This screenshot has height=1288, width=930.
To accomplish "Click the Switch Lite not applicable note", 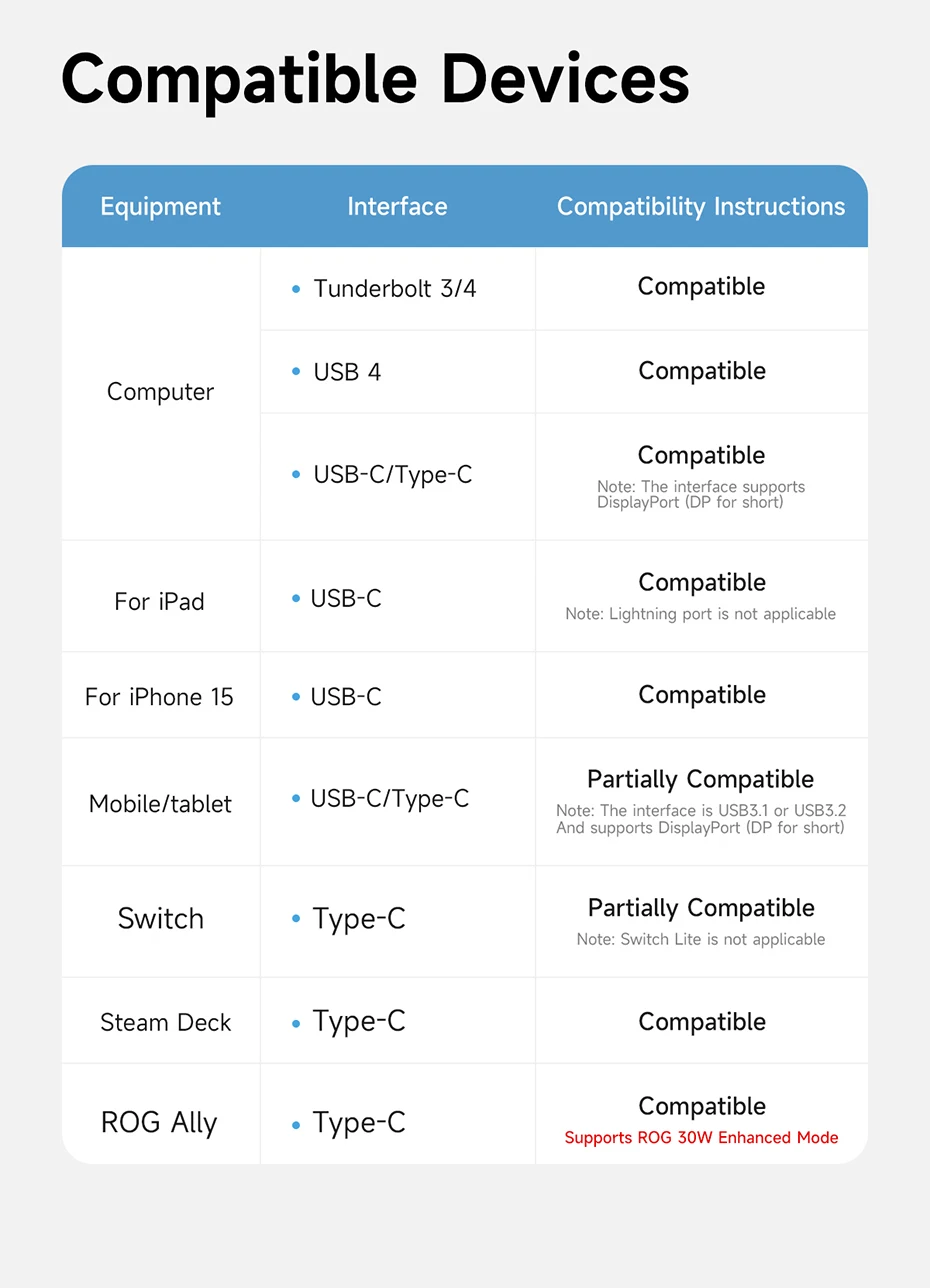I will (x=701, y=940).
